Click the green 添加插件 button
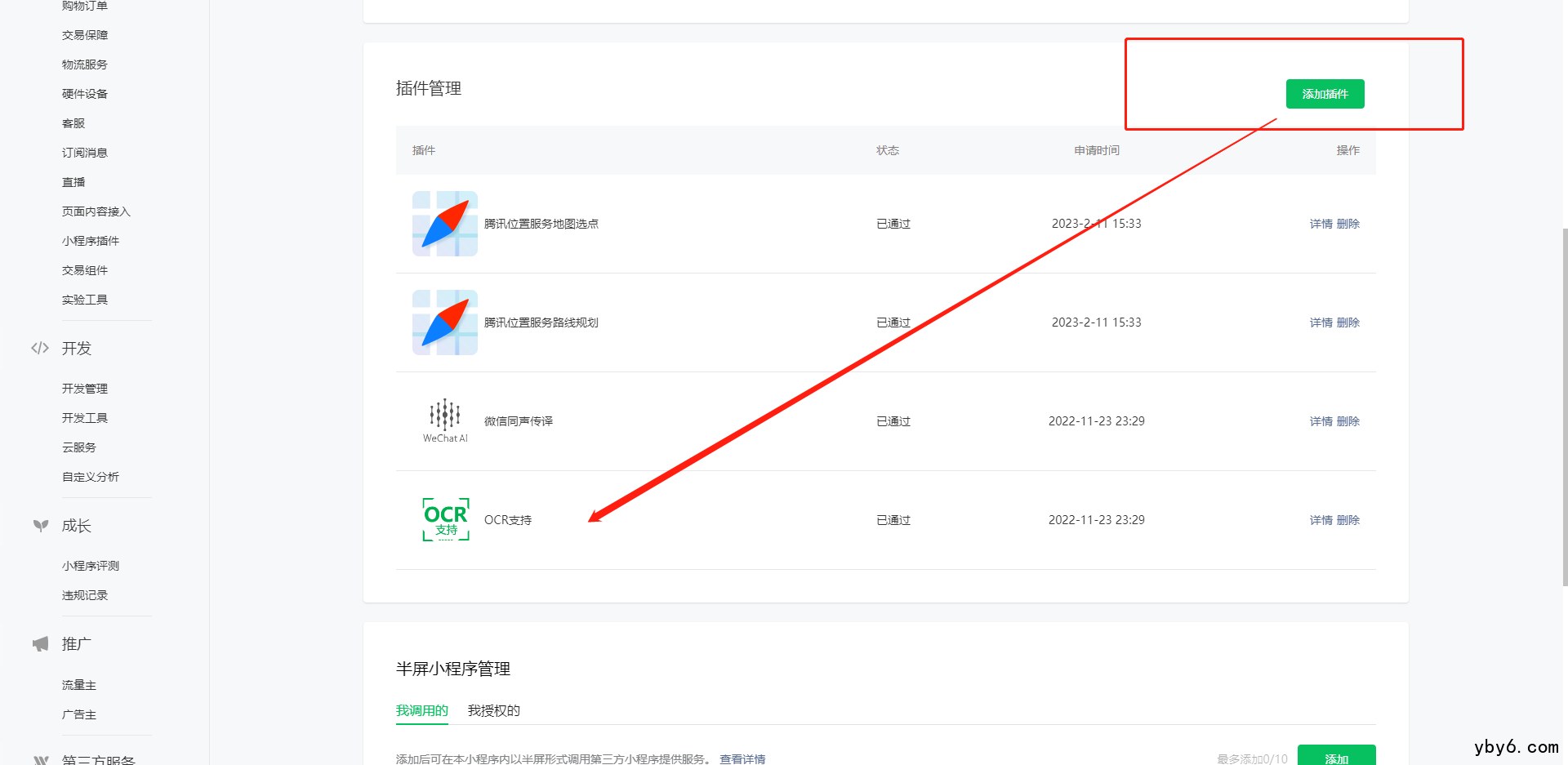Screen dimensions: 1568x765 tap(1325, 93)
